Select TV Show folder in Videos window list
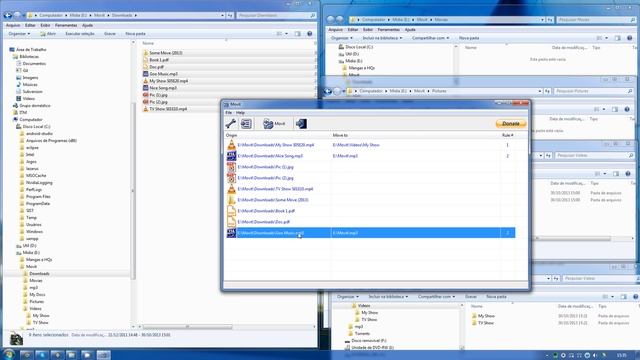Viewport: 640px width, 360px height. pyautogui.click(x=486, y=323)
